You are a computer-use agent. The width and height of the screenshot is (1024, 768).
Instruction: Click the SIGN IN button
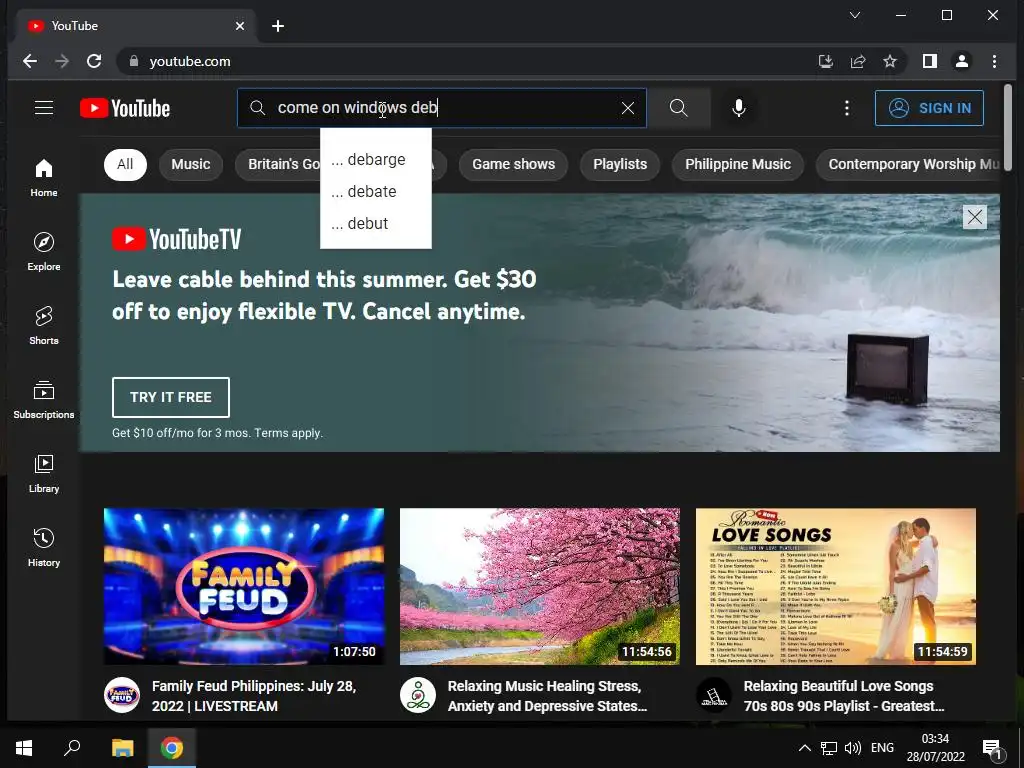929,108
